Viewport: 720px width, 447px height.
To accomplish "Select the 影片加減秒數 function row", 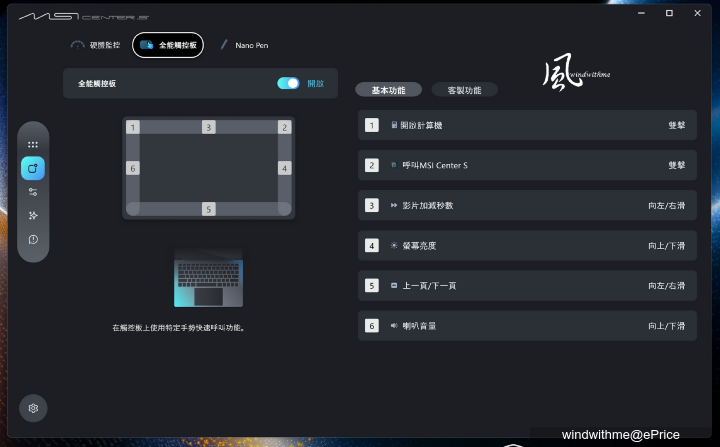I will [x=527, y=205].
